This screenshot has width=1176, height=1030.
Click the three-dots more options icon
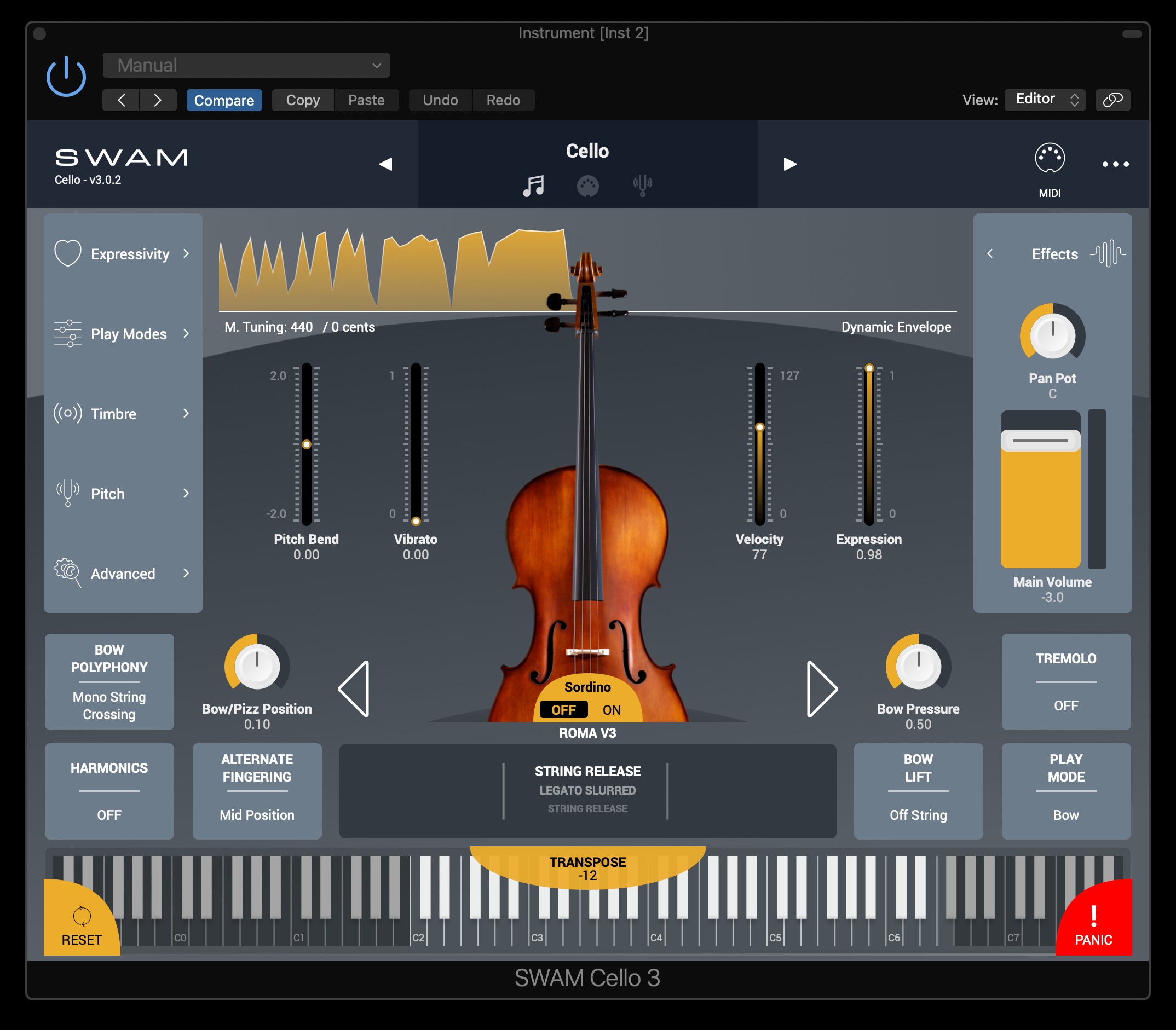point(1115,164)
